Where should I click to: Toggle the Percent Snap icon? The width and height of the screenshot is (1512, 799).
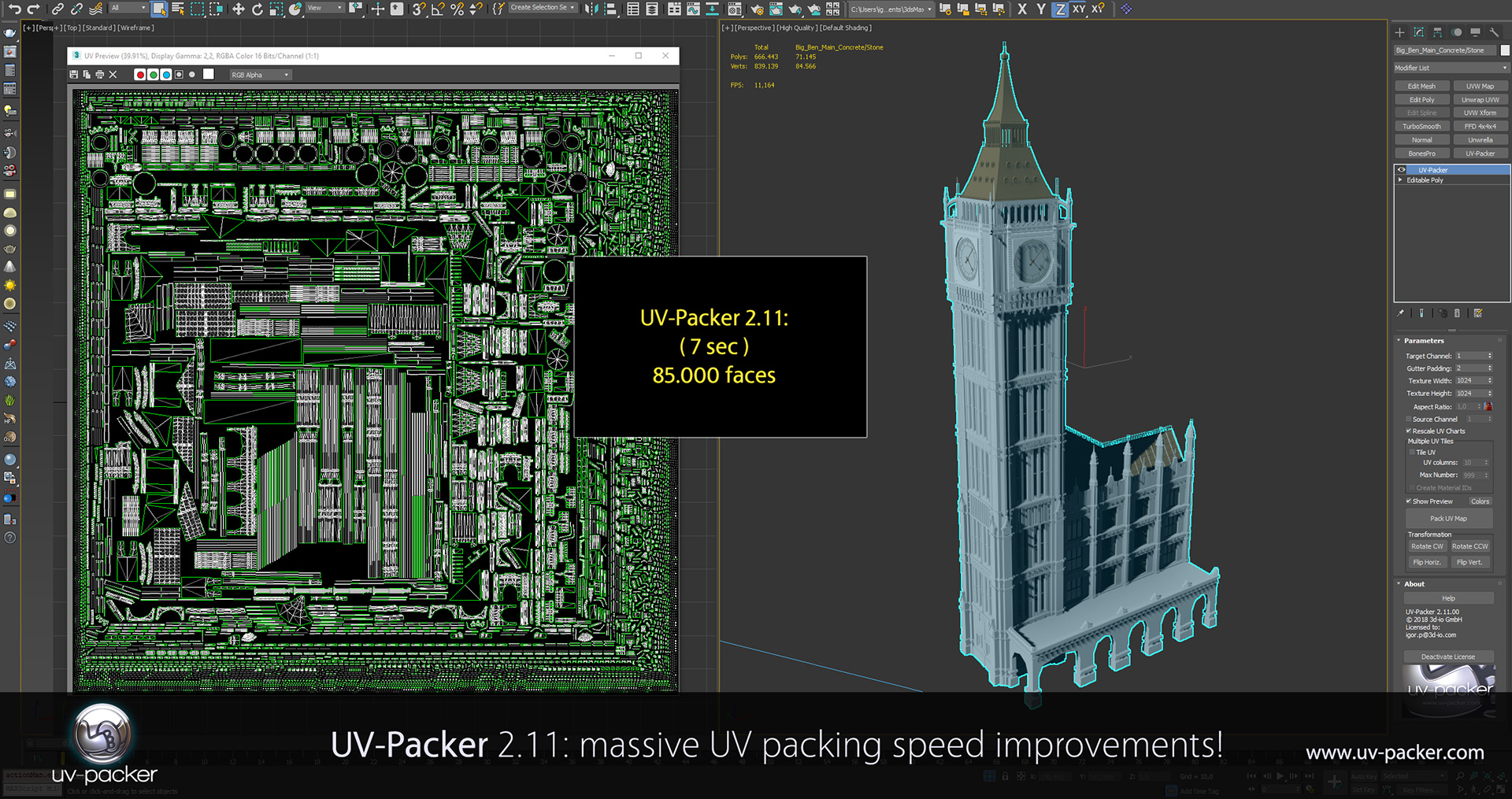point(457,9)
